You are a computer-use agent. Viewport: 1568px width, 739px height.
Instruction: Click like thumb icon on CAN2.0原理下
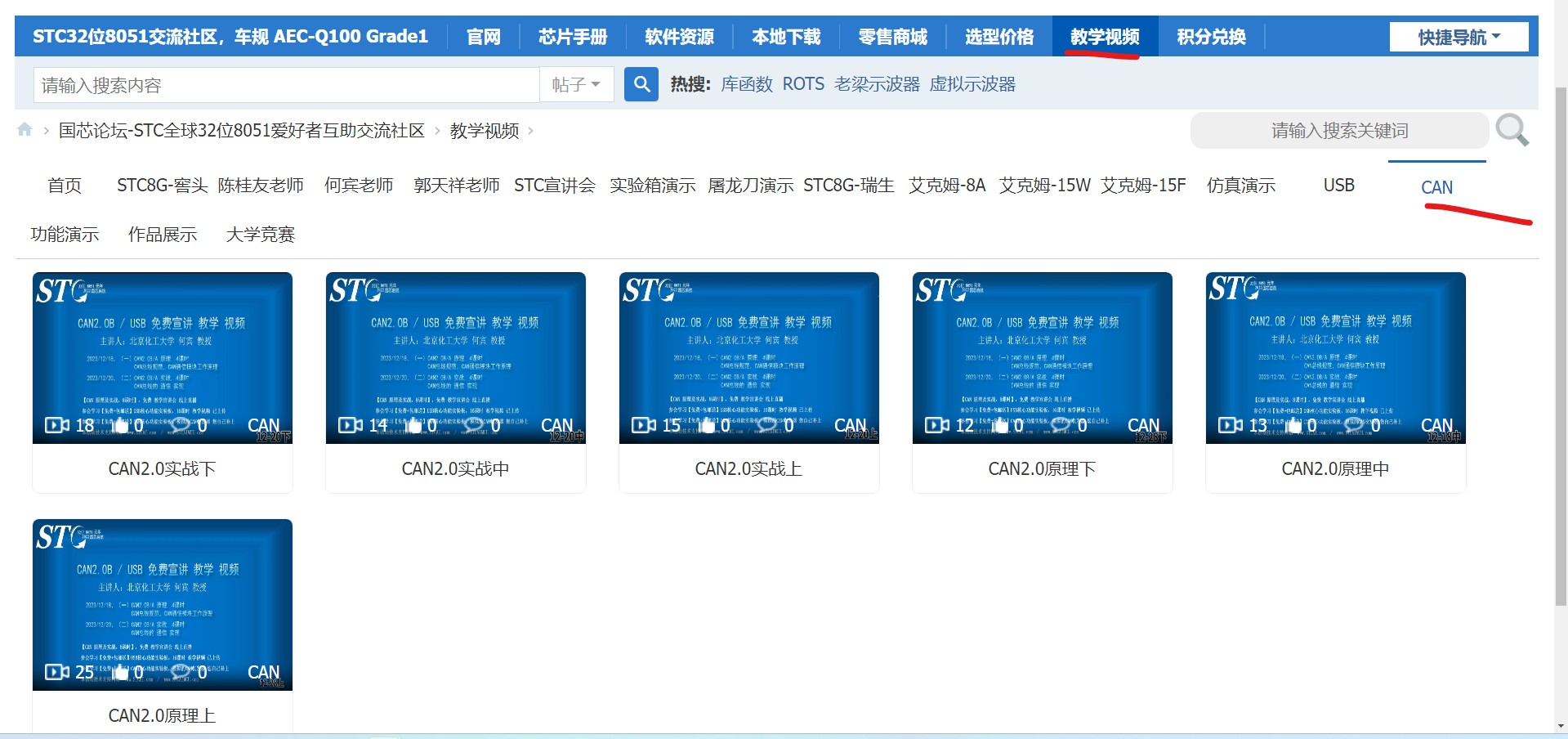(1001, 425)
